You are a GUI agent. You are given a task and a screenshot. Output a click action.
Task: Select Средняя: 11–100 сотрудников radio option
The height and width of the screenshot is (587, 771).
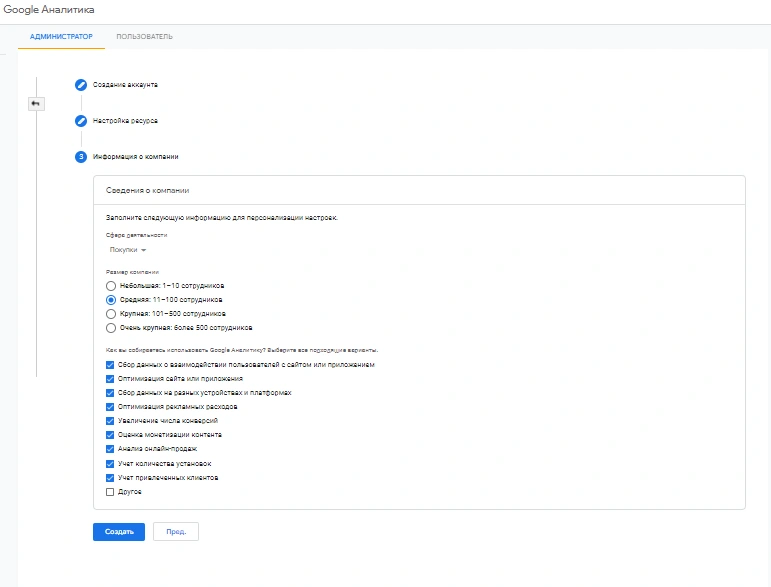click(x=111, y=299)
